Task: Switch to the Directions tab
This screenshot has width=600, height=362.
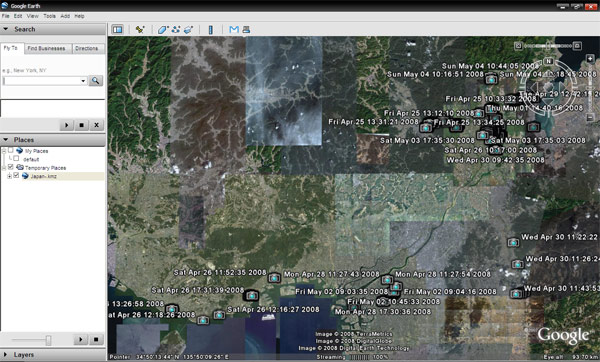Action: coord(86,49)
